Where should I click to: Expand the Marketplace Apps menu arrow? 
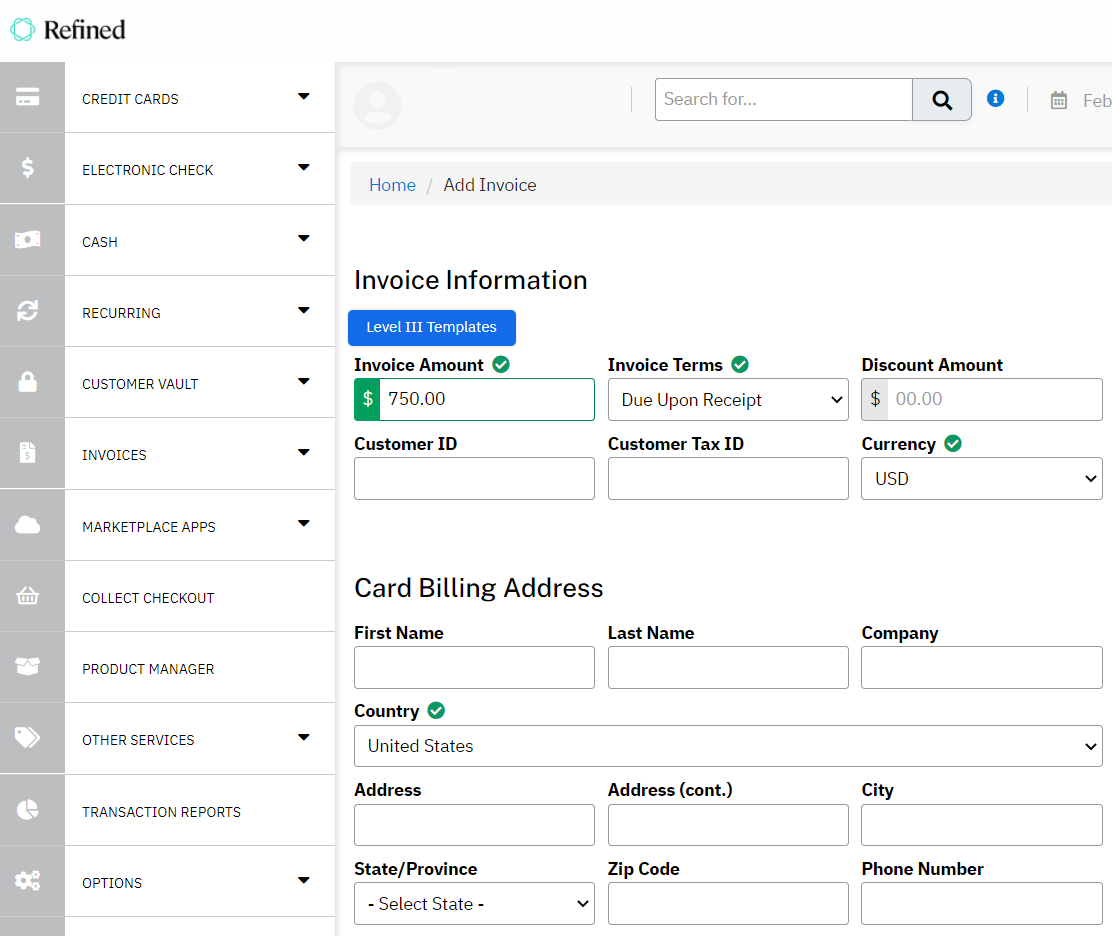coord(304,523)
